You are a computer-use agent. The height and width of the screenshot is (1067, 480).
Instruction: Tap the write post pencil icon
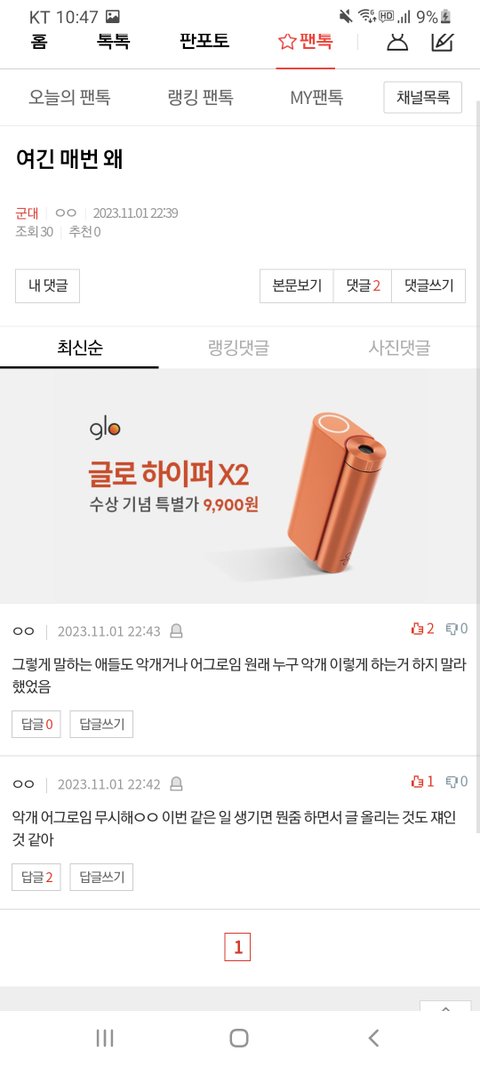(443, 42)
